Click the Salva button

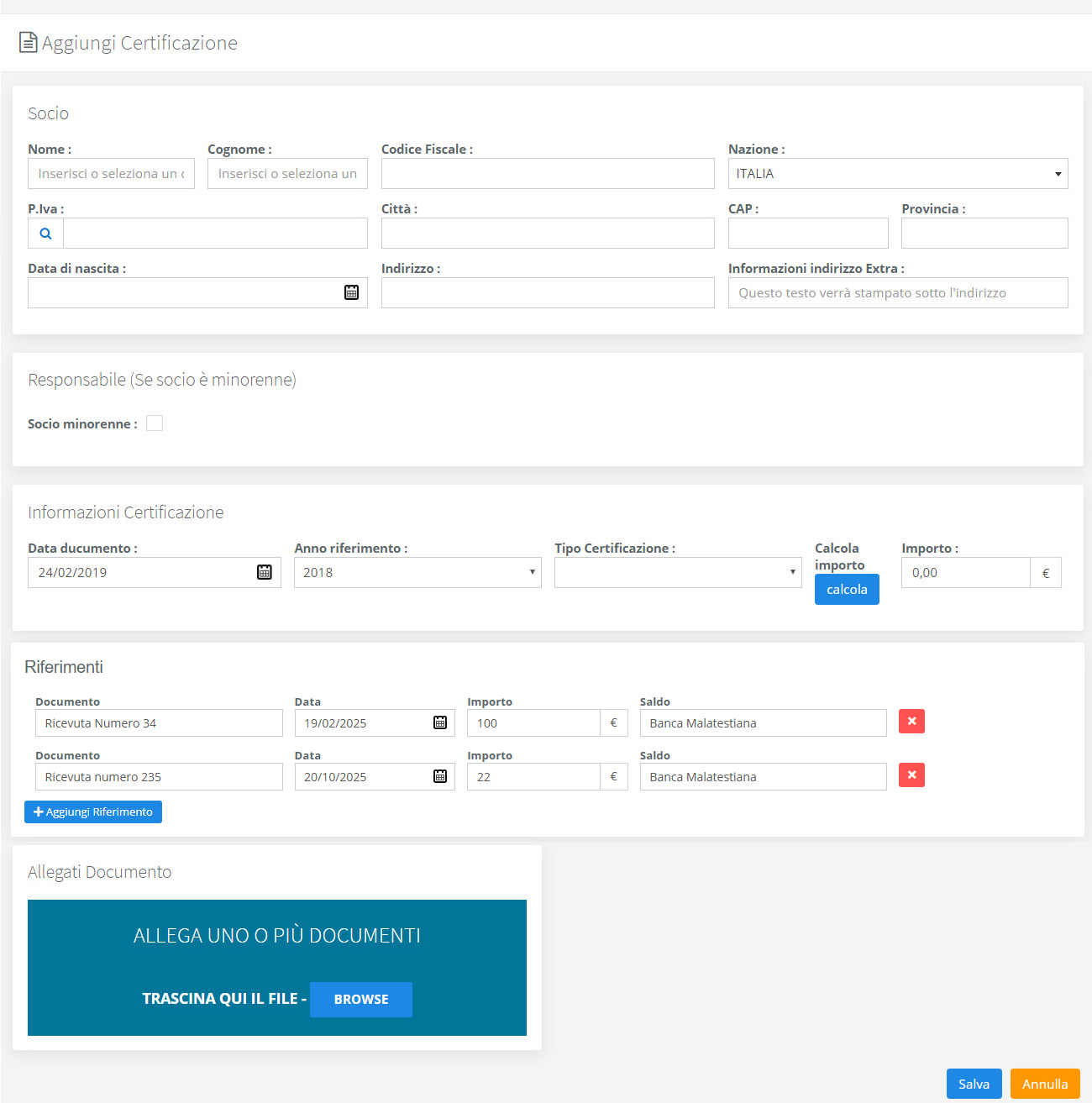974,1084
